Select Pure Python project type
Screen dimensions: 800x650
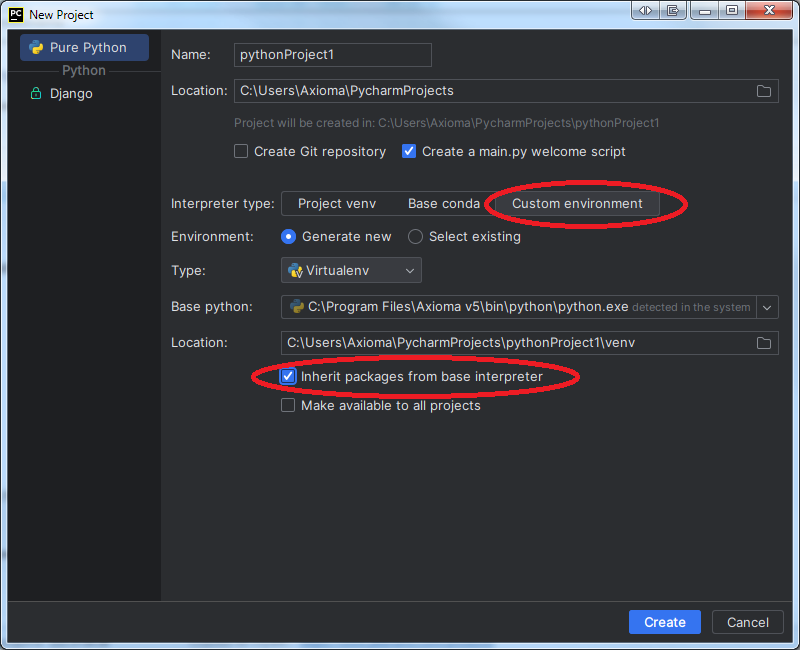coord(84,47)
